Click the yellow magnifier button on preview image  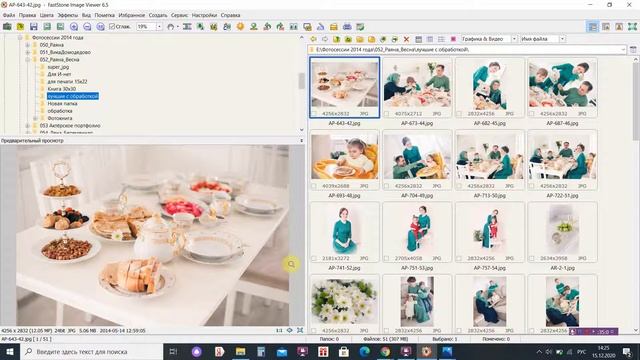291,264
